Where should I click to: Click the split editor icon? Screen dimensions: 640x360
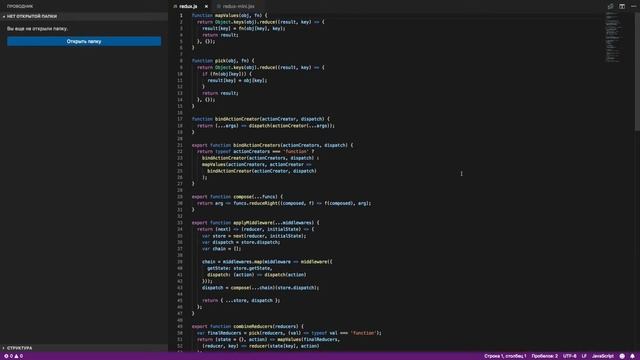tap(622, 6)
